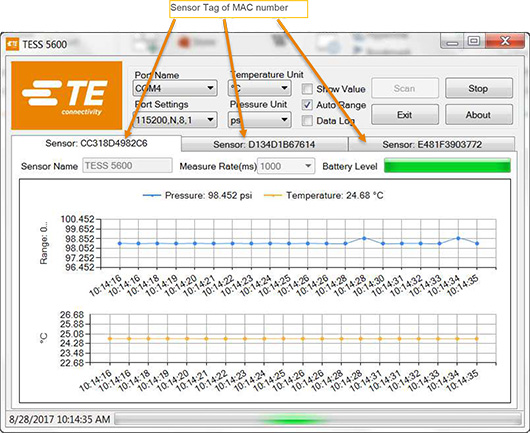530x433 pixels.
Task: Click the About button
Action: pyautogui.click(x=479, y=115)
